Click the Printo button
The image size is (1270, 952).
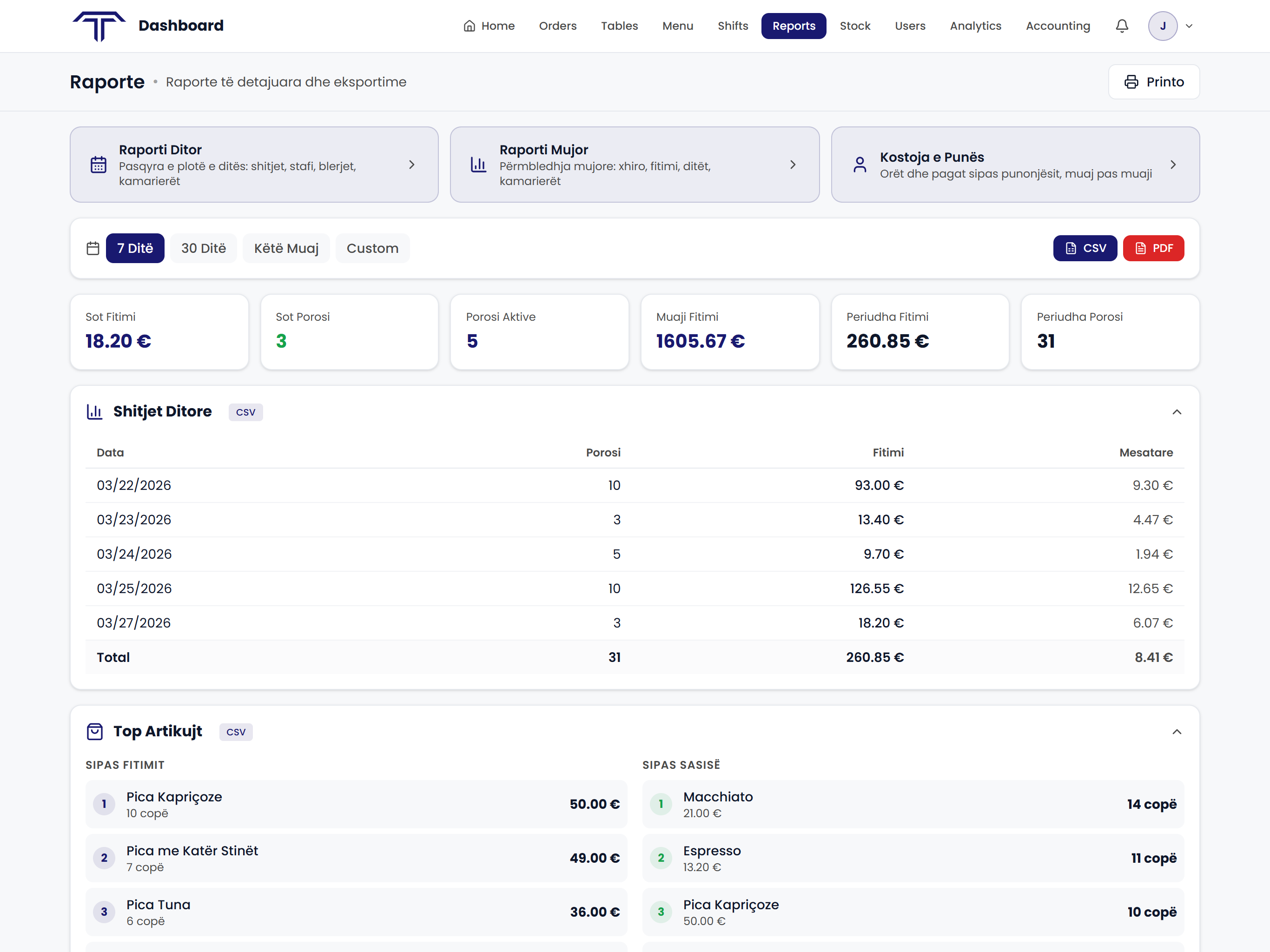(x=1153, y=82)
